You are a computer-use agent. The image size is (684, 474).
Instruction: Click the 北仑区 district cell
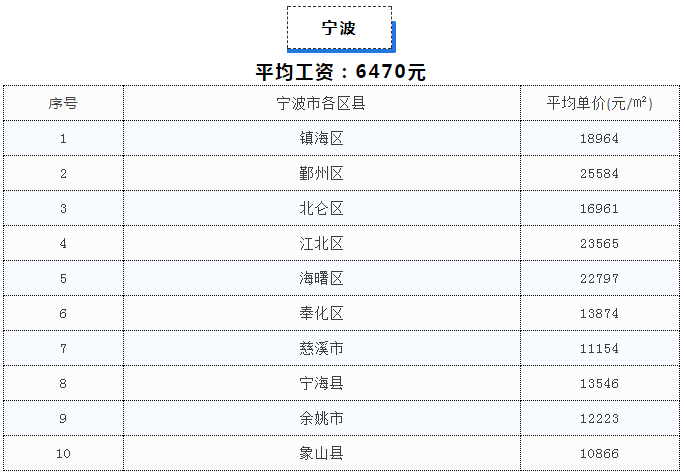[321, 208]
